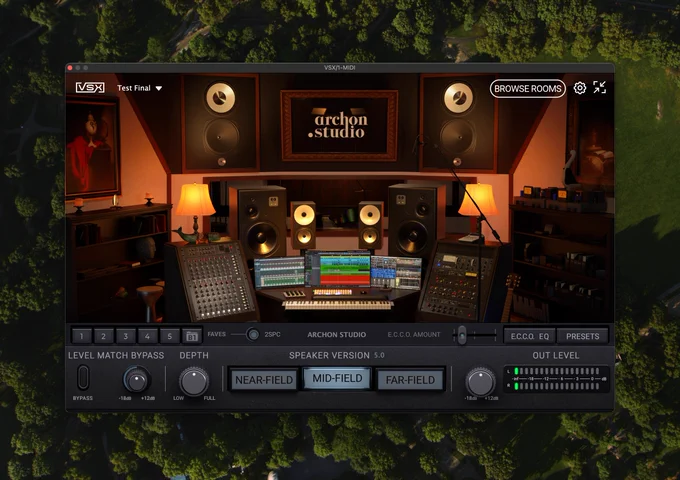
Task: Click the left mid-field black monitor
Action: 259,221
